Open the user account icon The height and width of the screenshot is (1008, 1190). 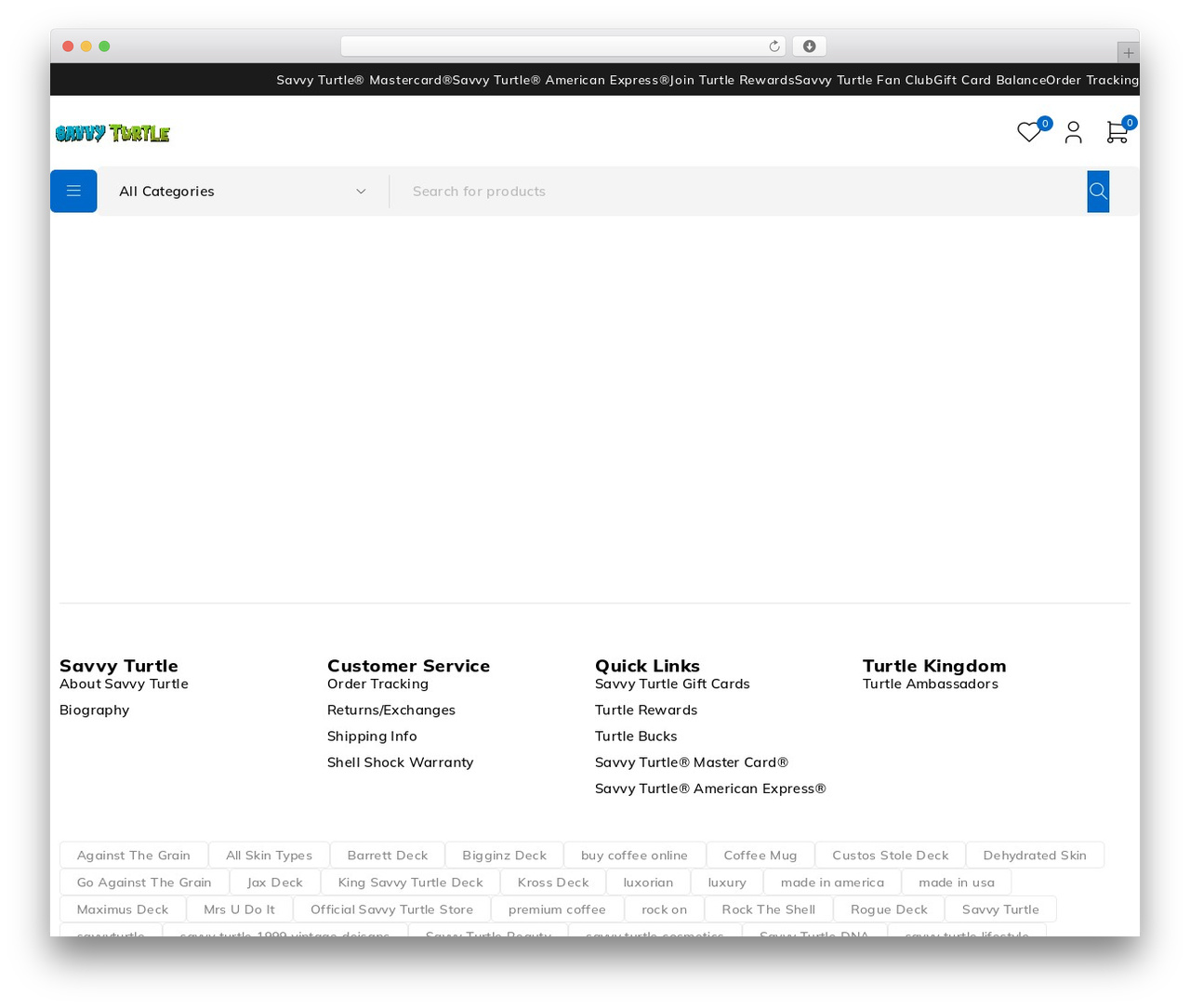tap(1074, 133)
